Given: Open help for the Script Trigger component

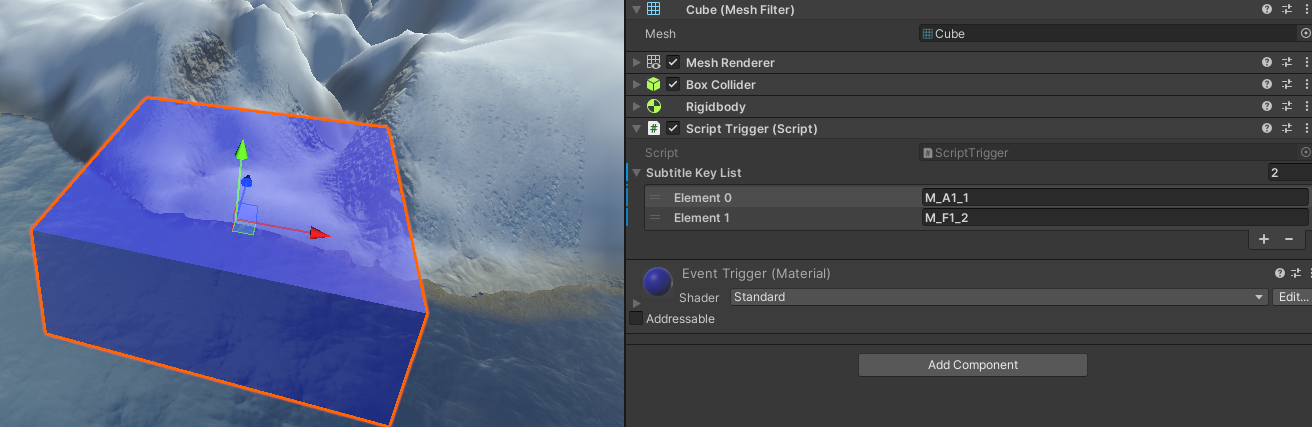Looking at the screenshot, I should click(1267, 128).
